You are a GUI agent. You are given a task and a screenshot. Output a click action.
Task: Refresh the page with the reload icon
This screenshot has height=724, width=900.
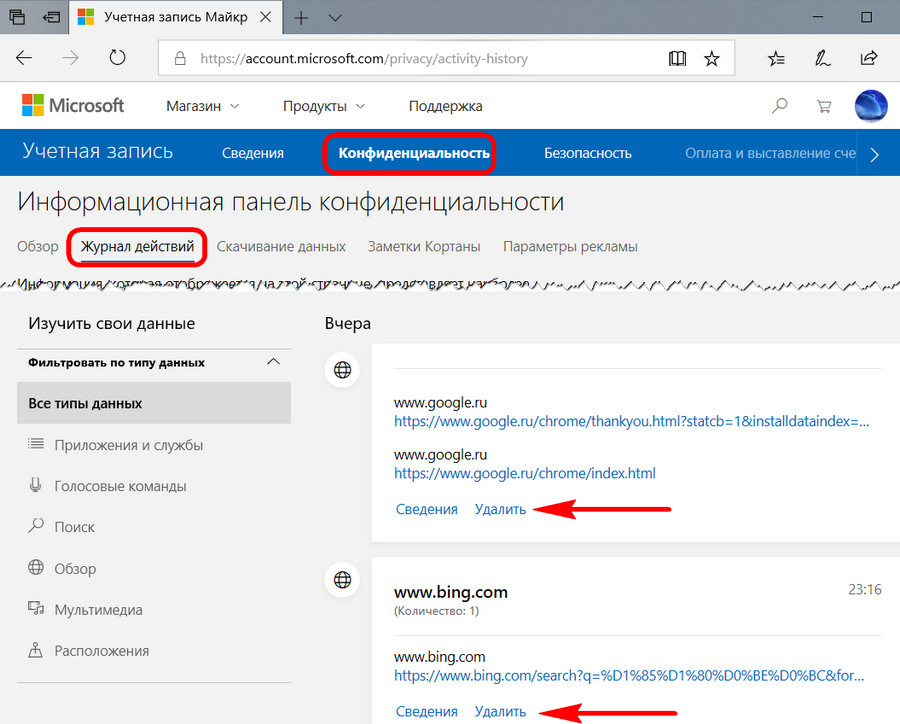tap(117, 57)
